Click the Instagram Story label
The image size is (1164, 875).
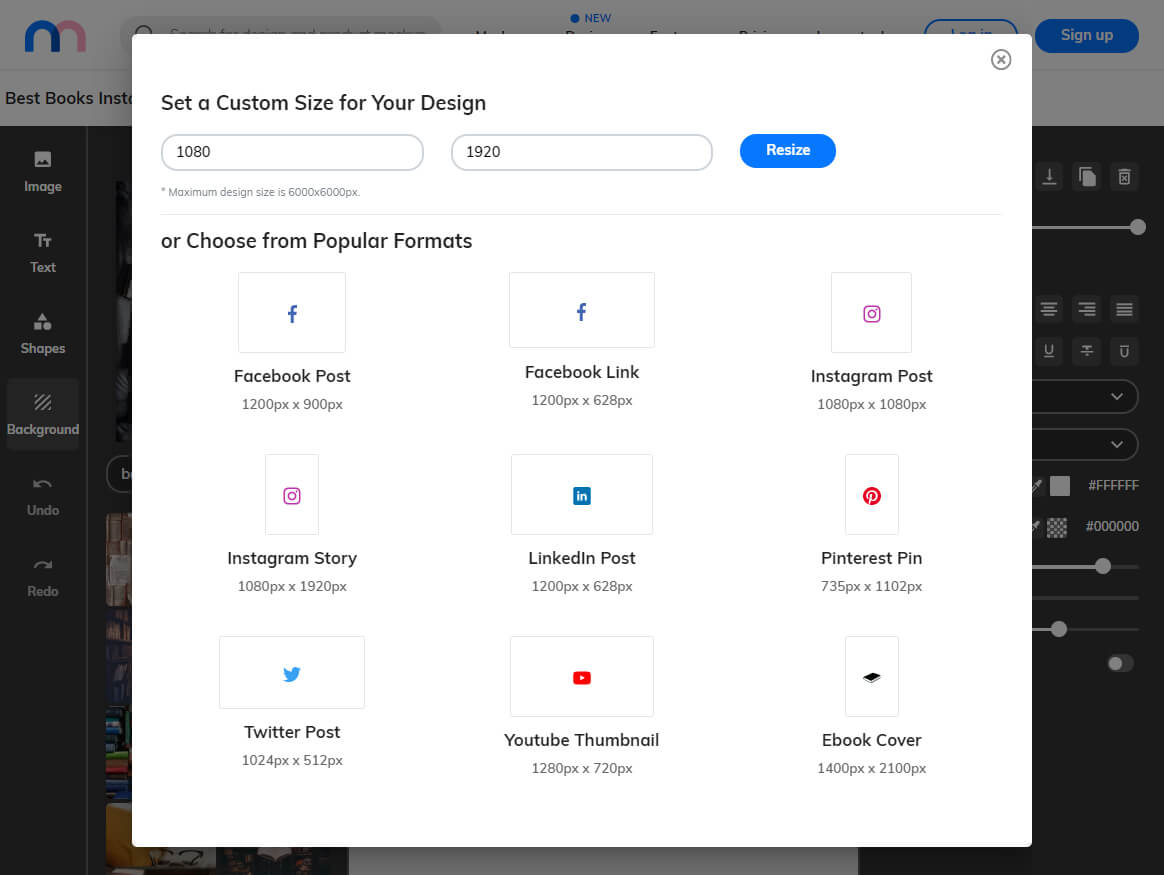pyautogui.click(x=292, y=558)
